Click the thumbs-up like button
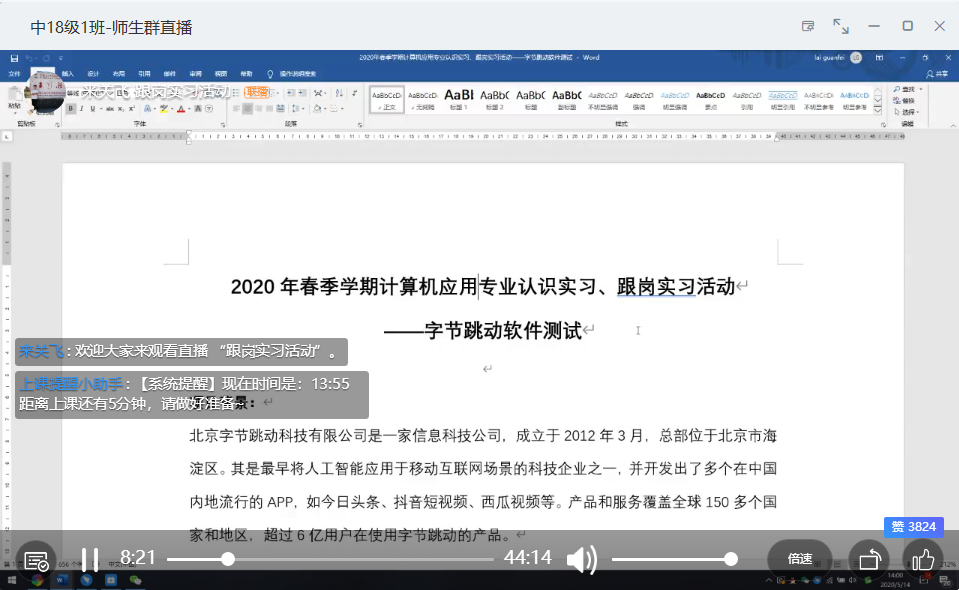 tap(923, 559)
